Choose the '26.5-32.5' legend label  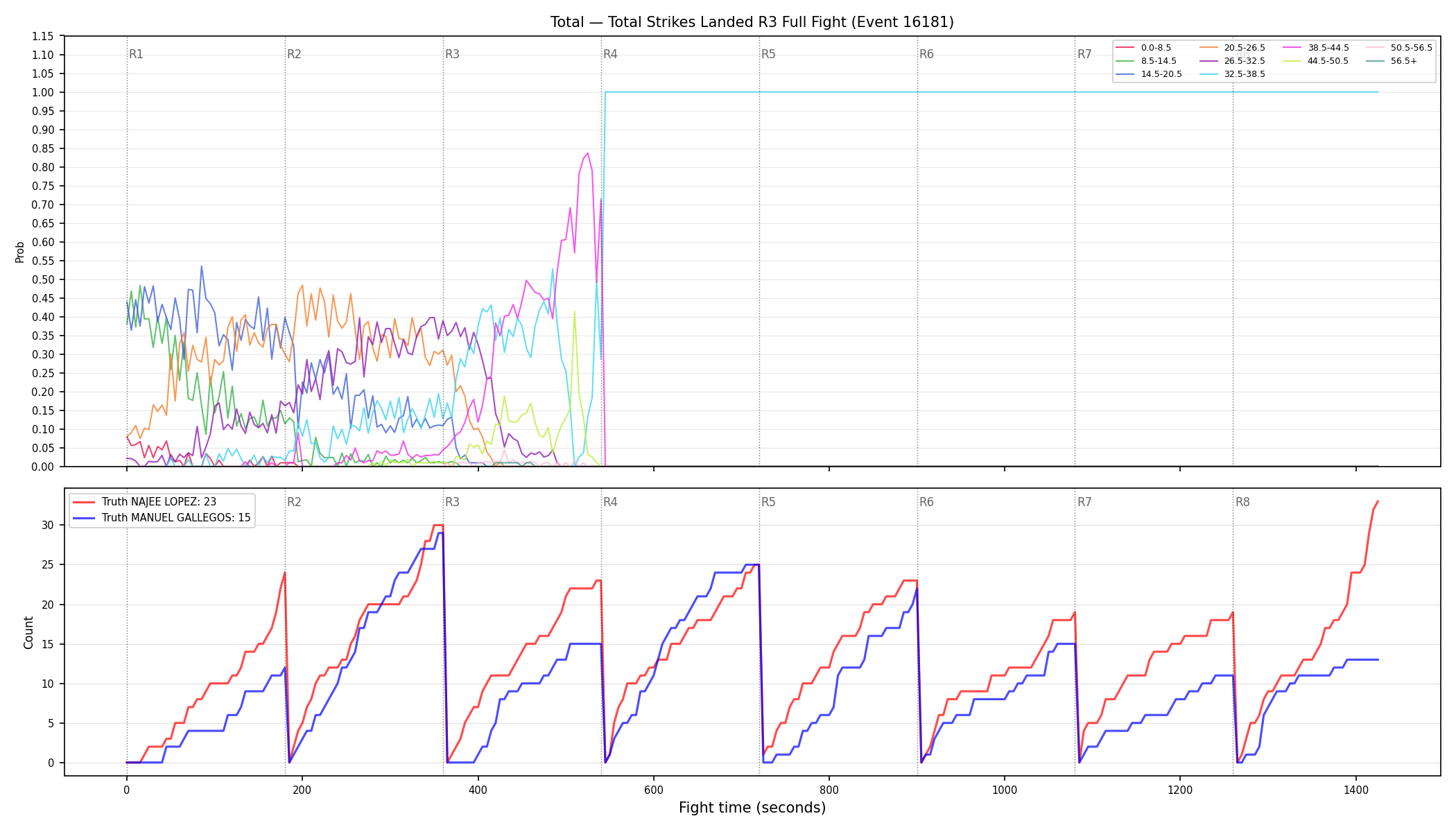point(1245,61)
